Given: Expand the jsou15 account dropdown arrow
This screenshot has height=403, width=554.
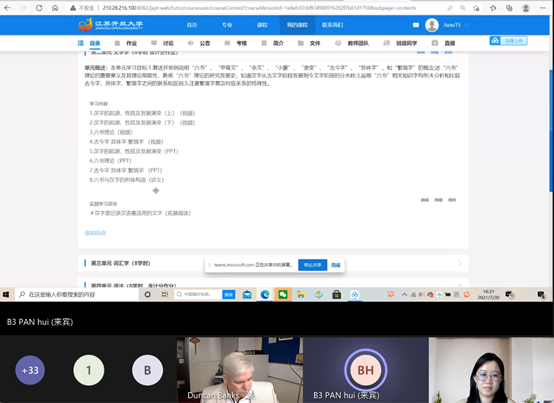Looking at the screenshot, I should click(466, 25).
